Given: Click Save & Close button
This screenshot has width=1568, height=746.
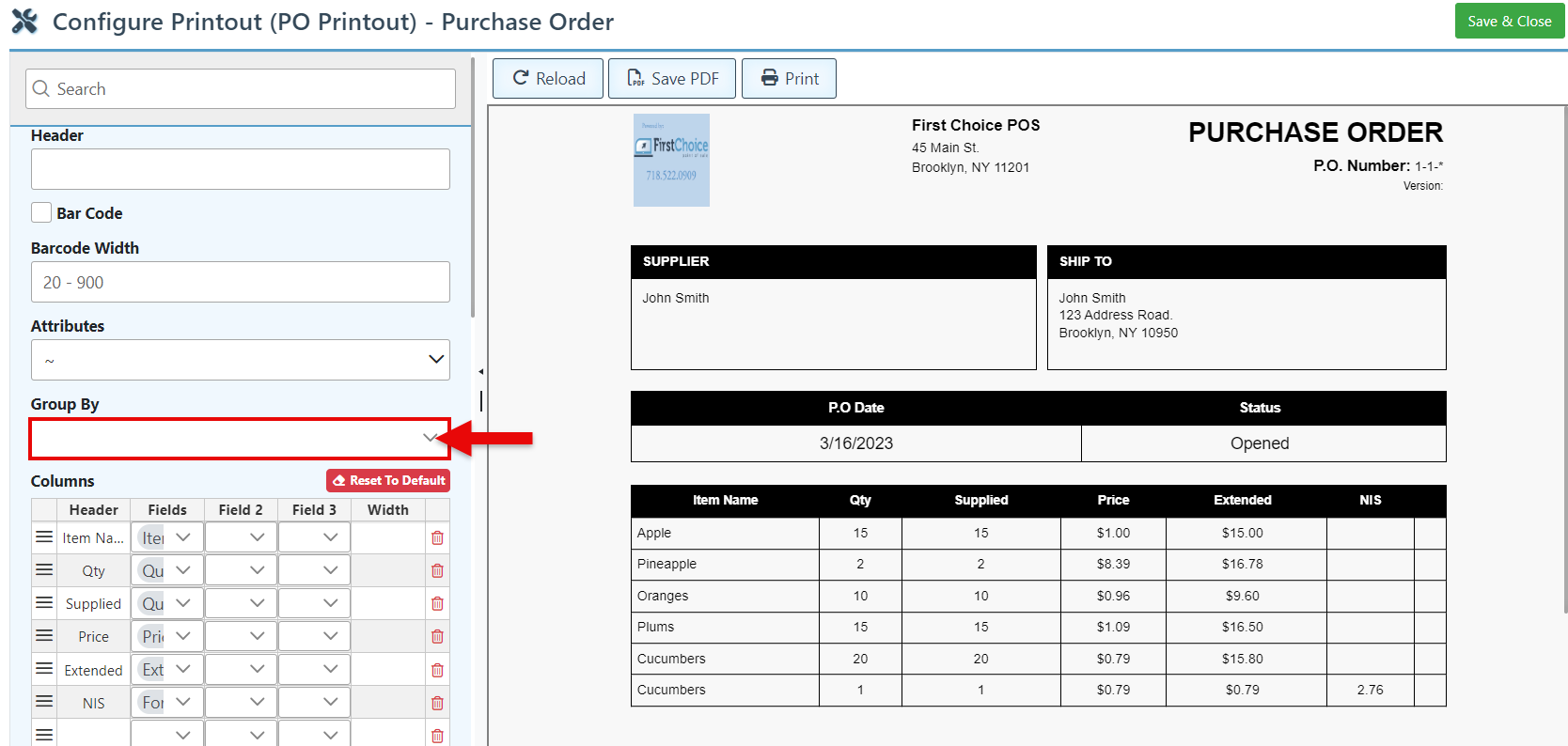Looking at the screenshot, I should [x=1509, y=22].
